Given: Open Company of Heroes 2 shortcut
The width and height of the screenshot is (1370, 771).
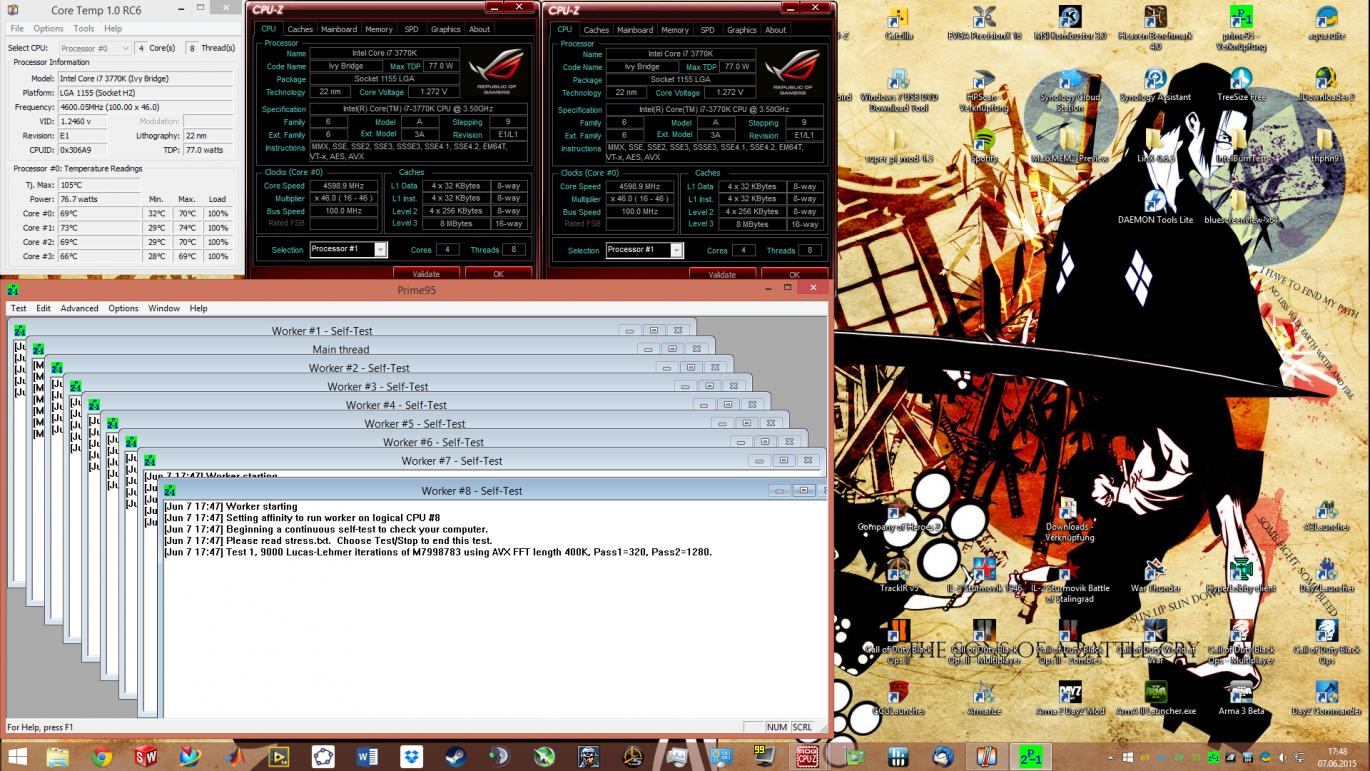Looking at the screenshot, I should click(898, 514).
